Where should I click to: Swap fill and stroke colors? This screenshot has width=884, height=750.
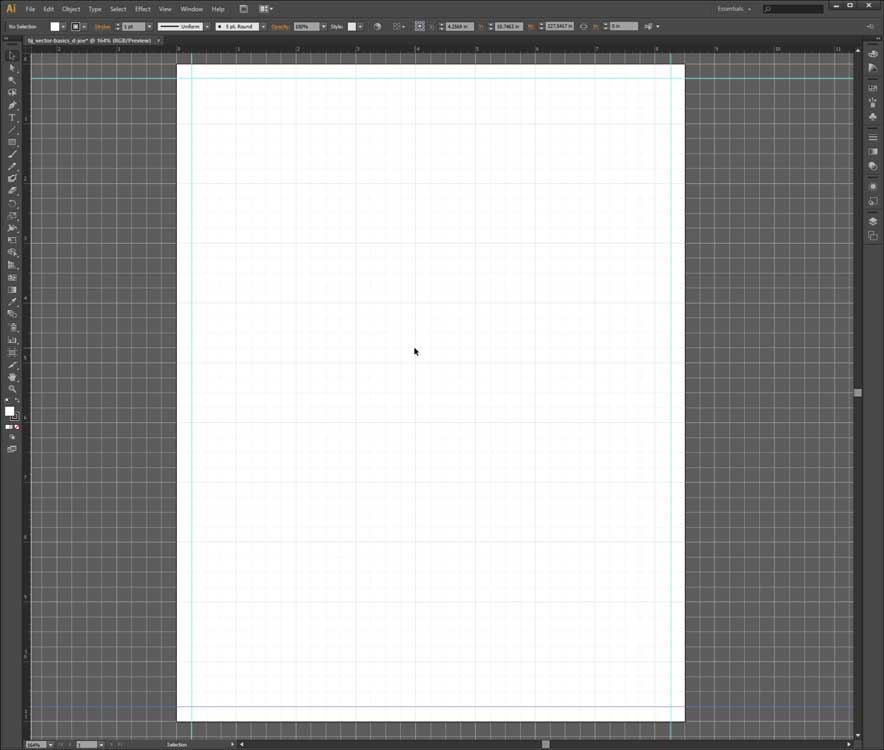coord(17,401)
